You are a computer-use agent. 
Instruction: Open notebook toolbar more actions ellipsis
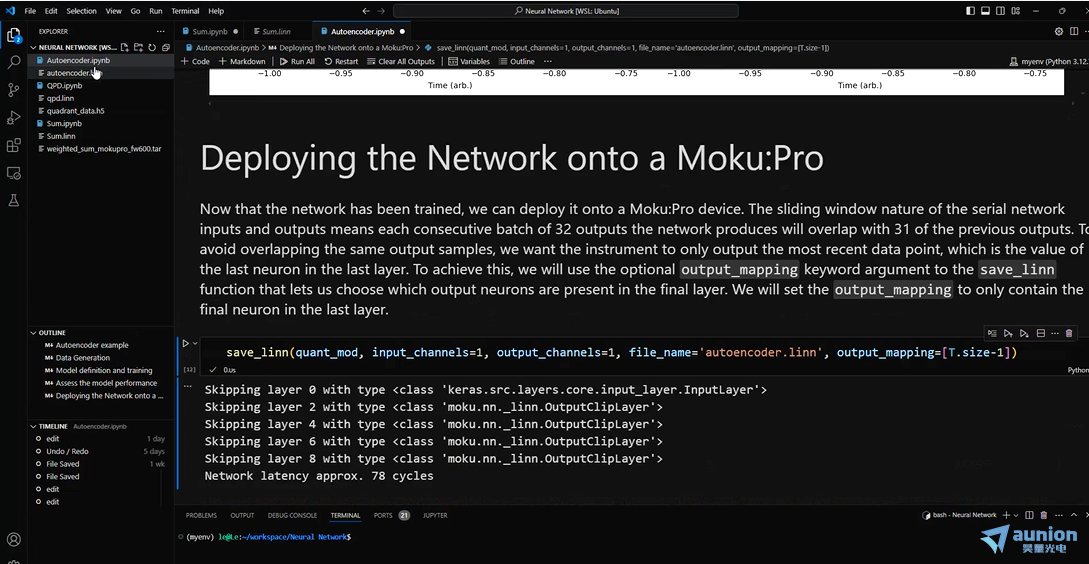[548, 61]
